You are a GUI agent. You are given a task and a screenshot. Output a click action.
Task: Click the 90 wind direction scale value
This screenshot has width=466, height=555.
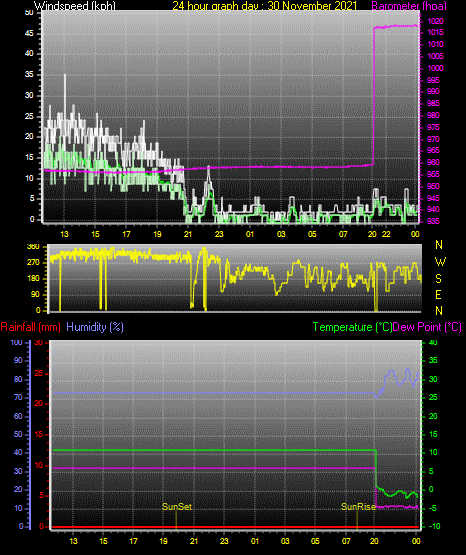[x=35, y=294]
